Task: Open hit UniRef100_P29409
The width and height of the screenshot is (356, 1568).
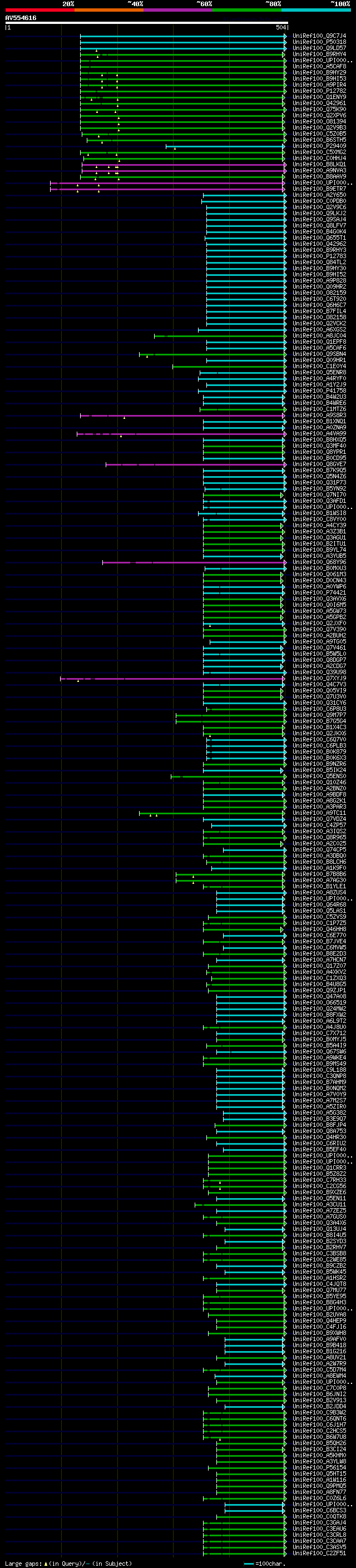Action: tap(319, 146)
